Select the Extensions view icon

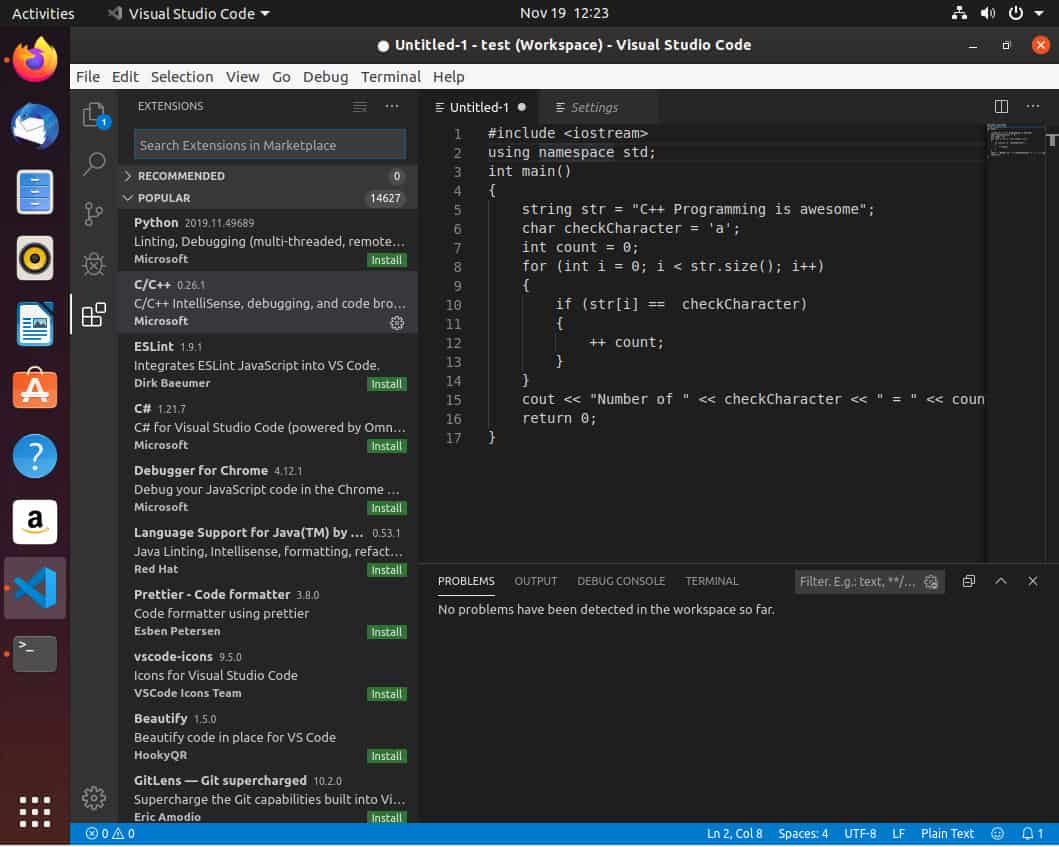(x=94, y=314)
